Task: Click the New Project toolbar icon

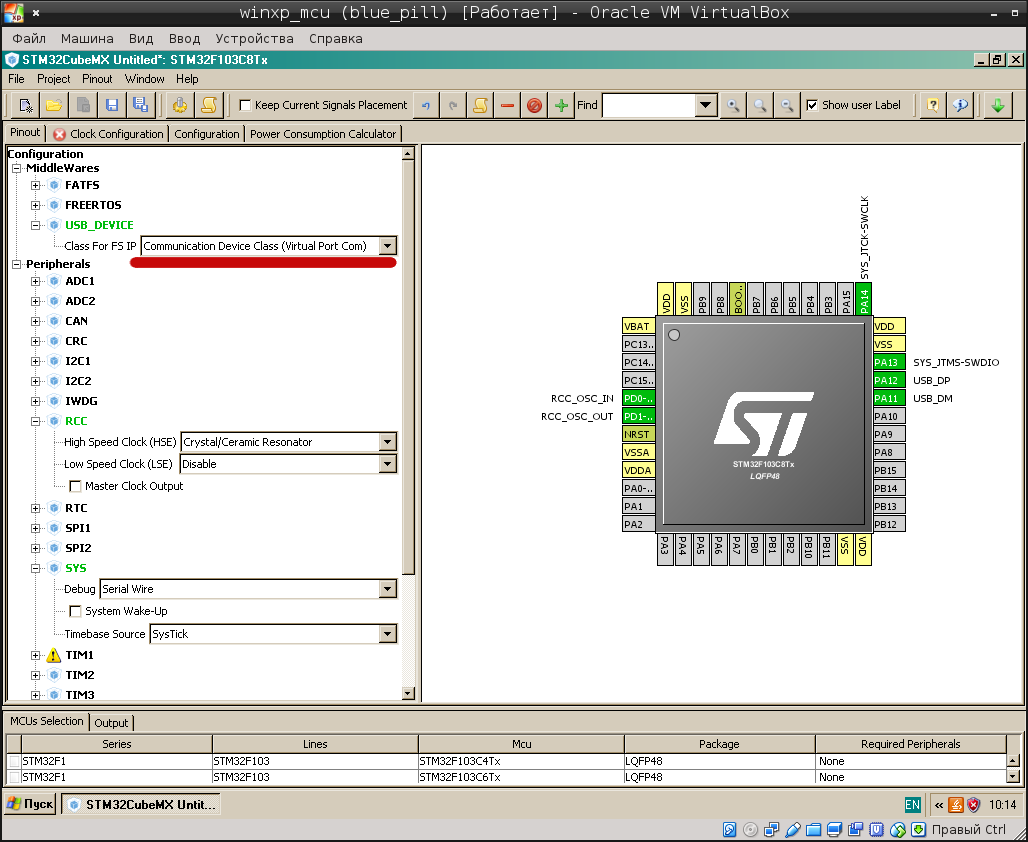Action: pyautogui.click(x=26, y=105)
